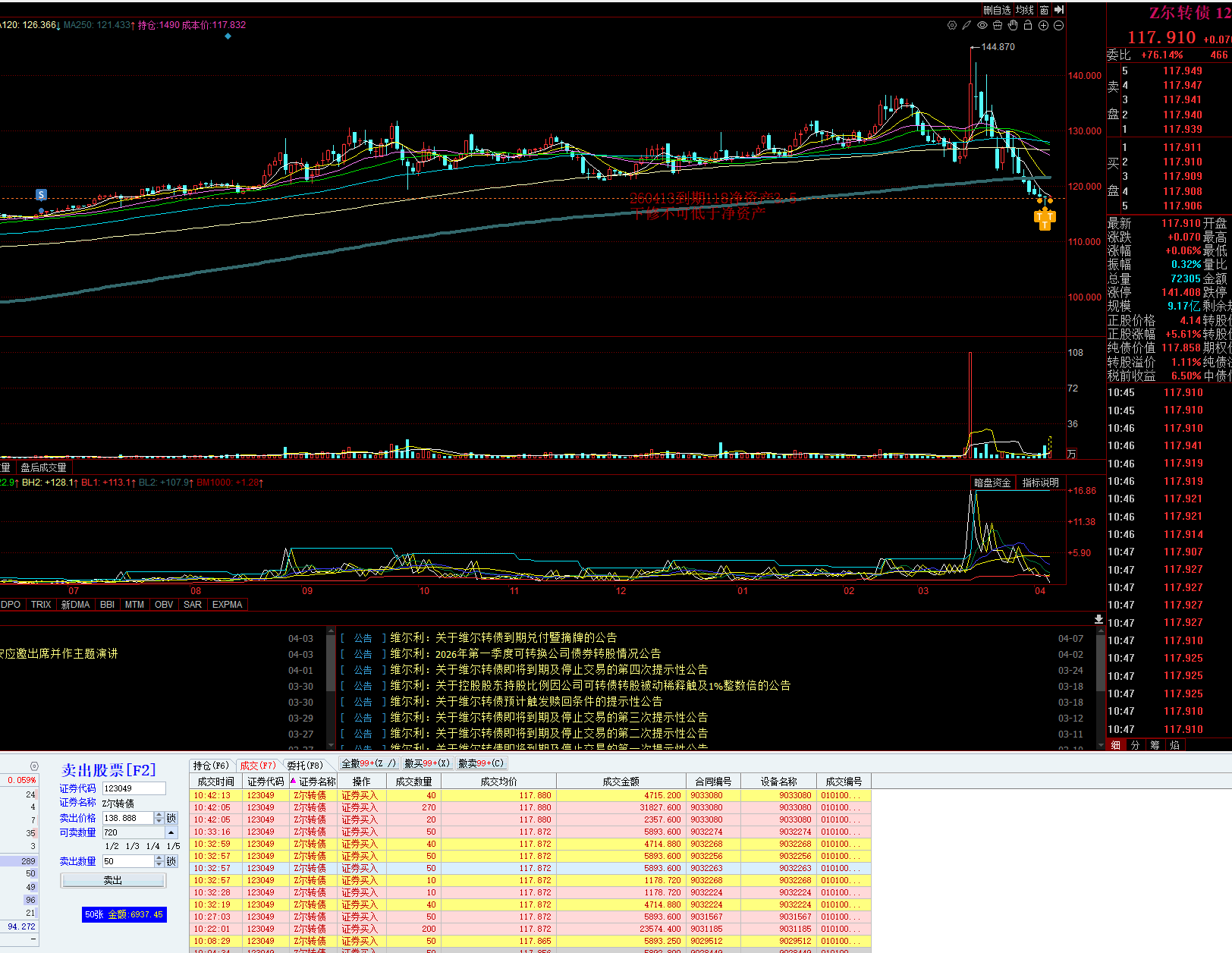Increase 卖出数量 with the stepper up arrow
Image resolution: width=1232 pixels, height=953 pixels.
click(159, 858)
